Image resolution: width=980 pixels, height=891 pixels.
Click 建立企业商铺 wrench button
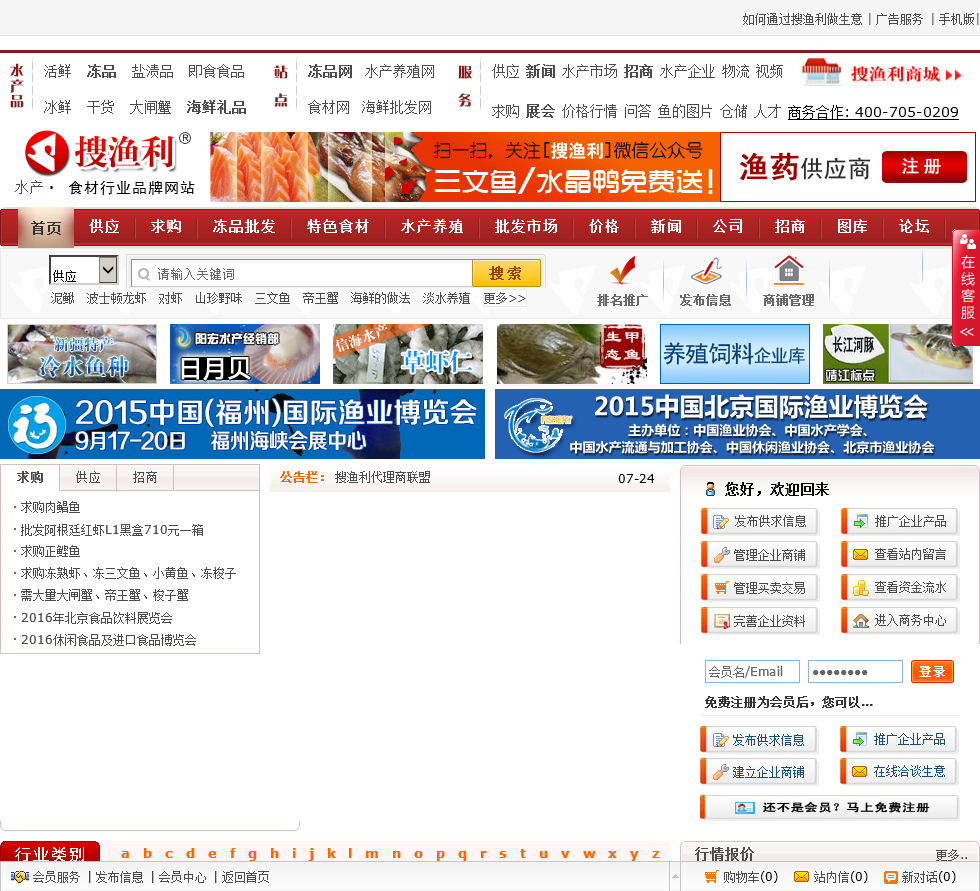pos(759,772)
